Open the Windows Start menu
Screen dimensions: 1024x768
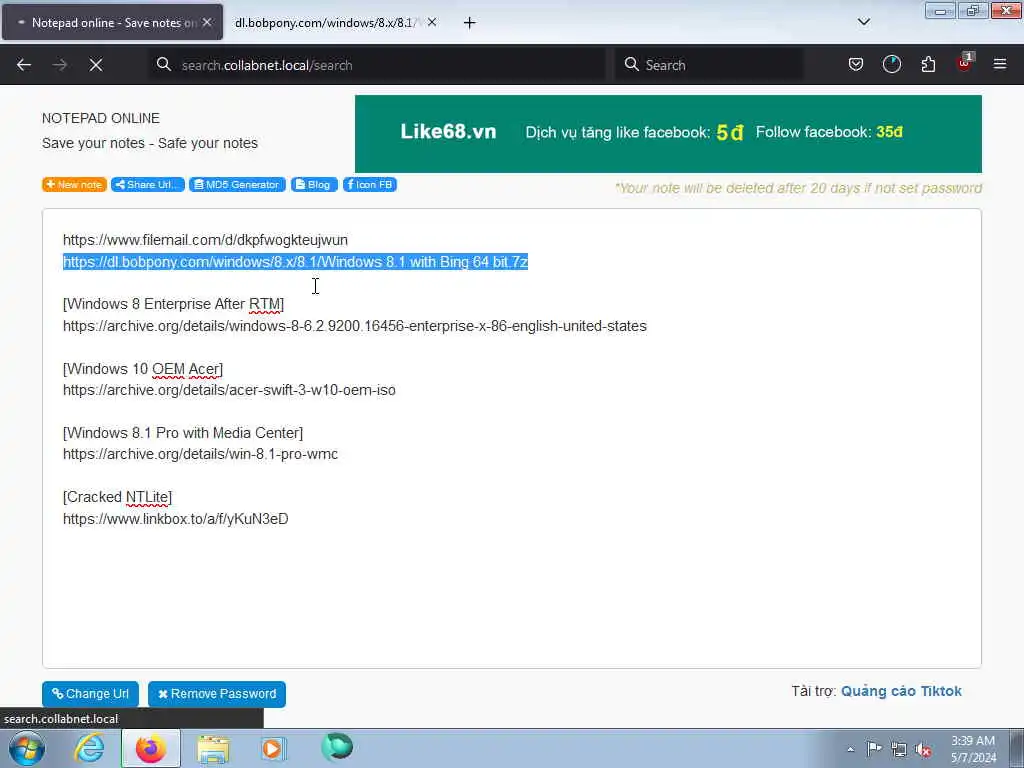(x=27, y=748)
